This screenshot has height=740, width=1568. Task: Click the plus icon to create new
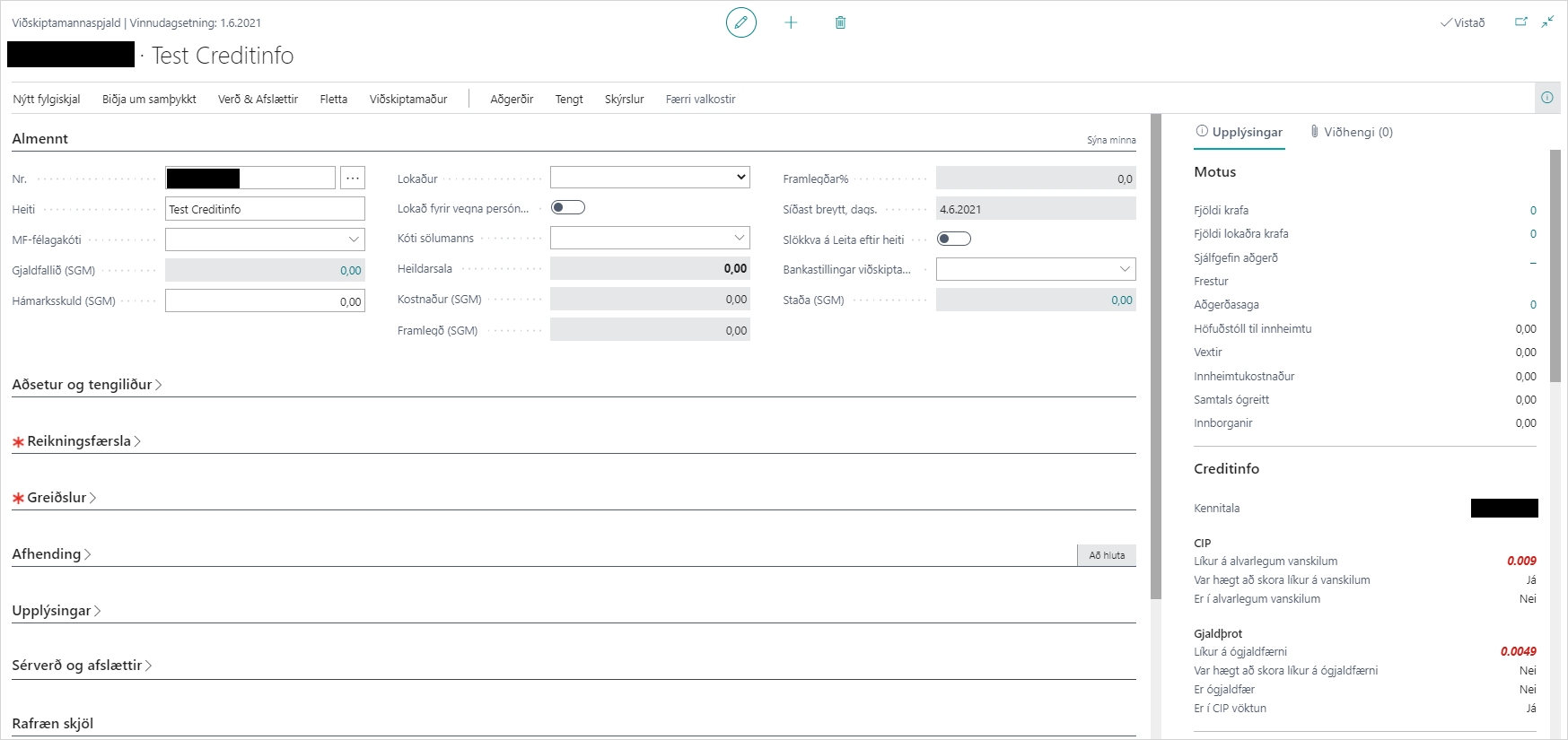[x=791, y=22]
